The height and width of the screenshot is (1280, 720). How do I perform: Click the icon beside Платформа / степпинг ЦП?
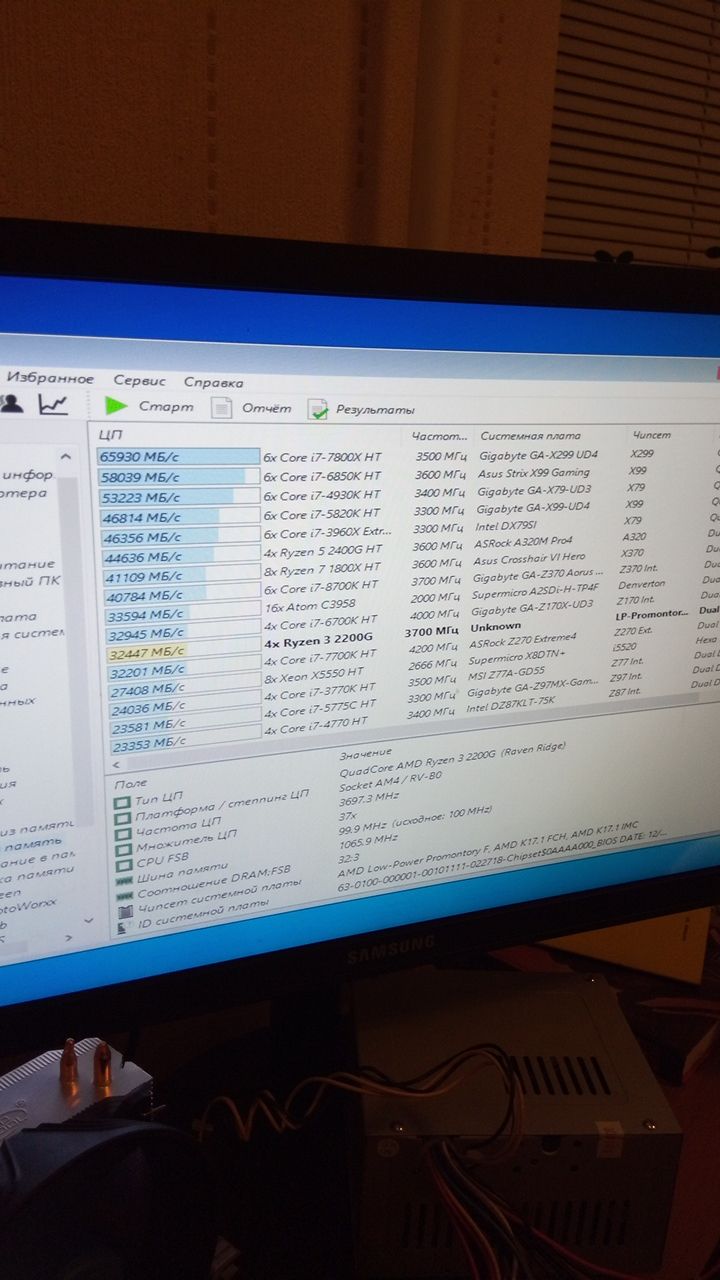[x=121, y=820]
